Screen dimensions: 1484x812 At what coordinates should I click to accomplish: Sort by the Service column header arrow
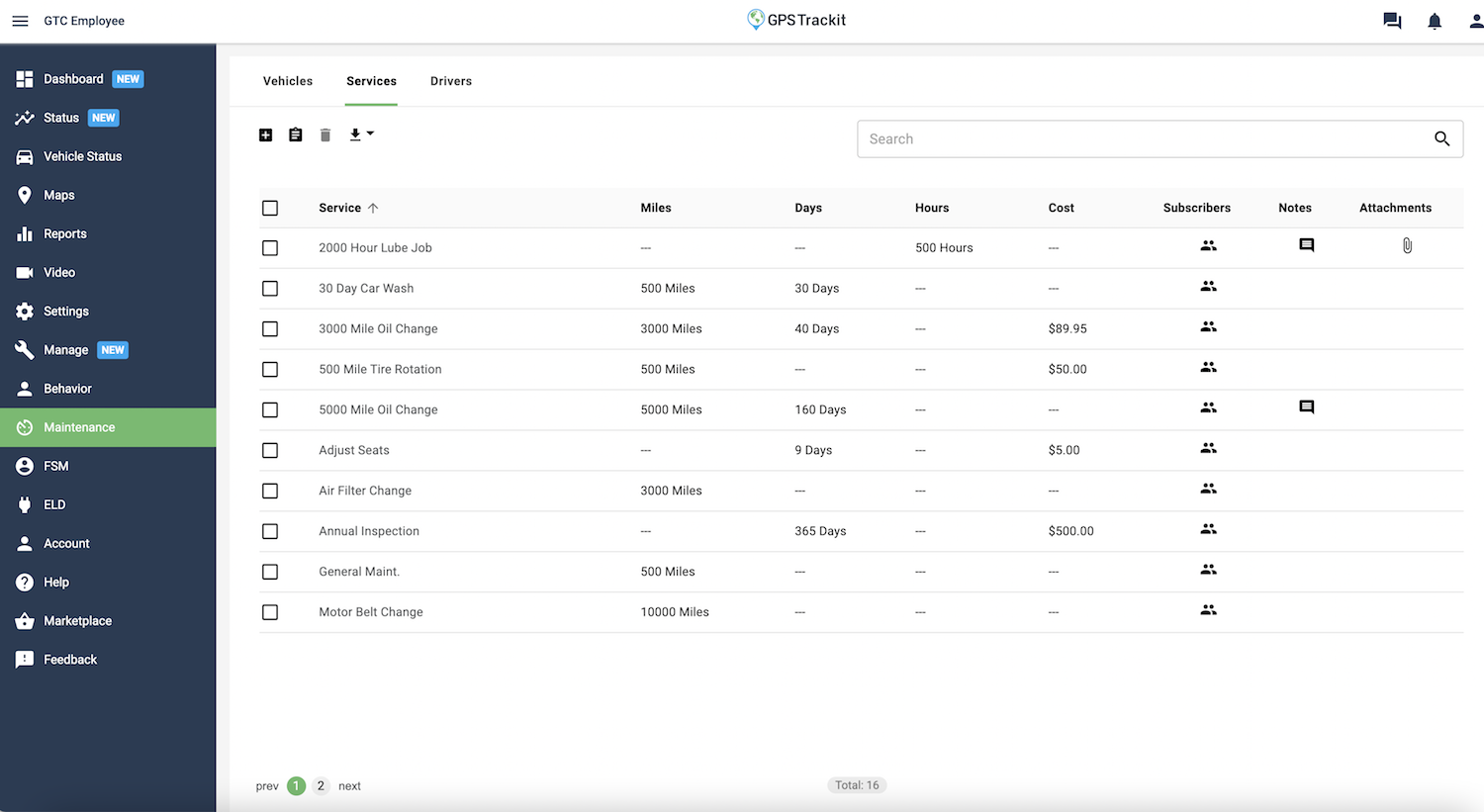pos(373,208)
